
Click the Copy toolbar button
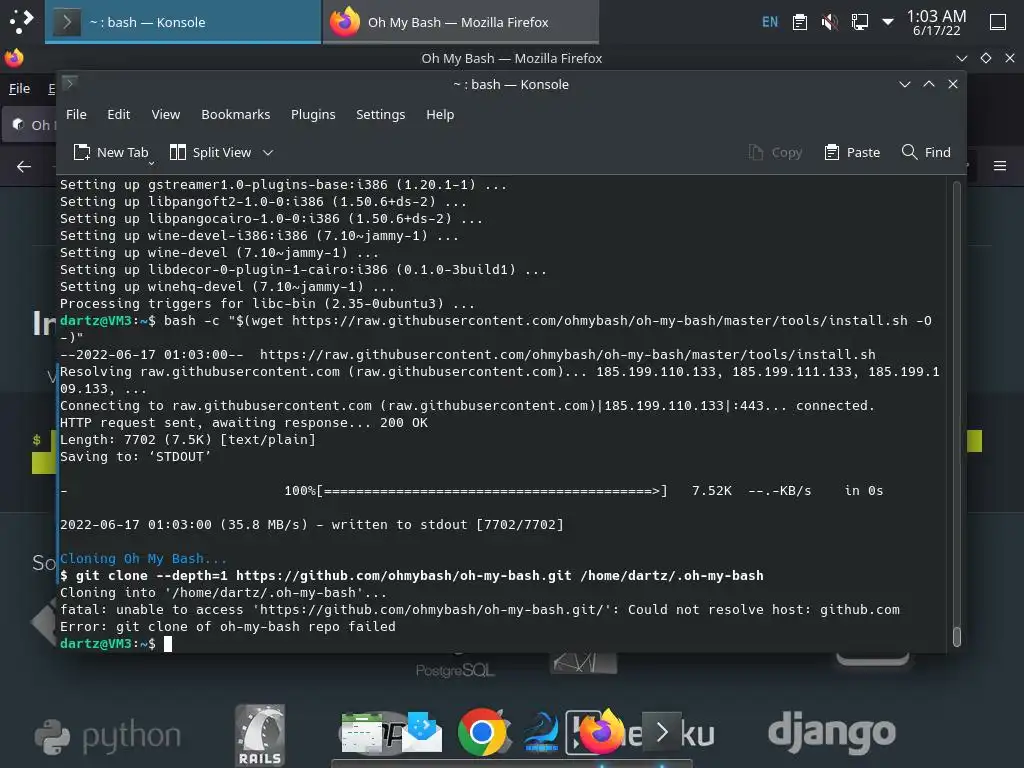775,152
